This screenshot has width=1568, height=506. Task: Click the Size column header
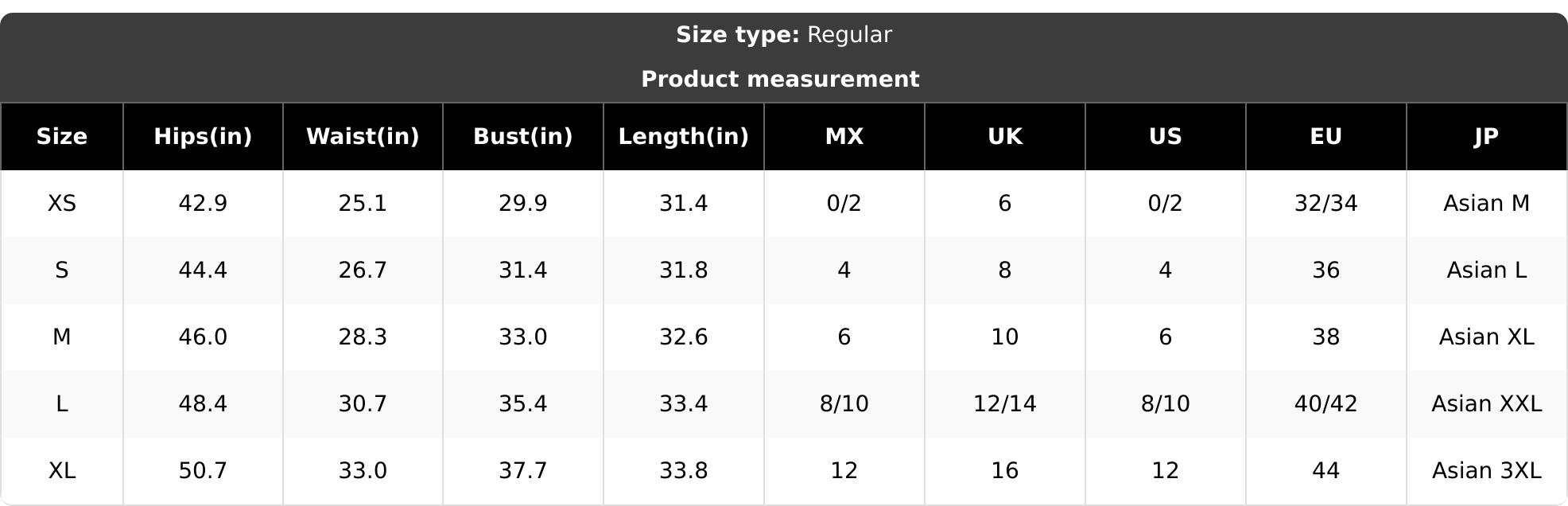61,136
